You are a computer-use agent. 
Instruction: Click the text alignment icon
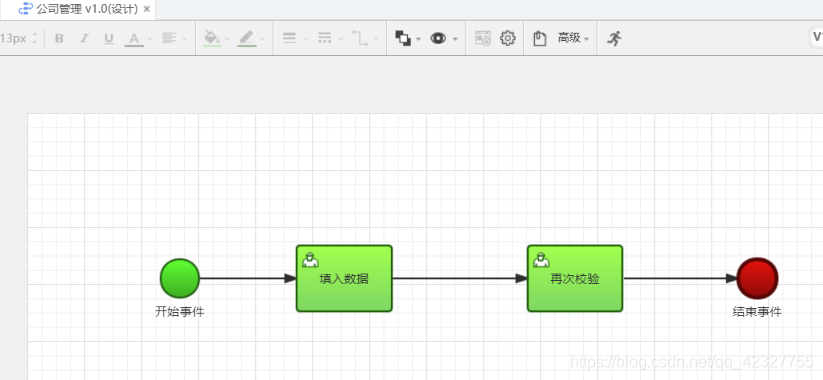[168, 38]
